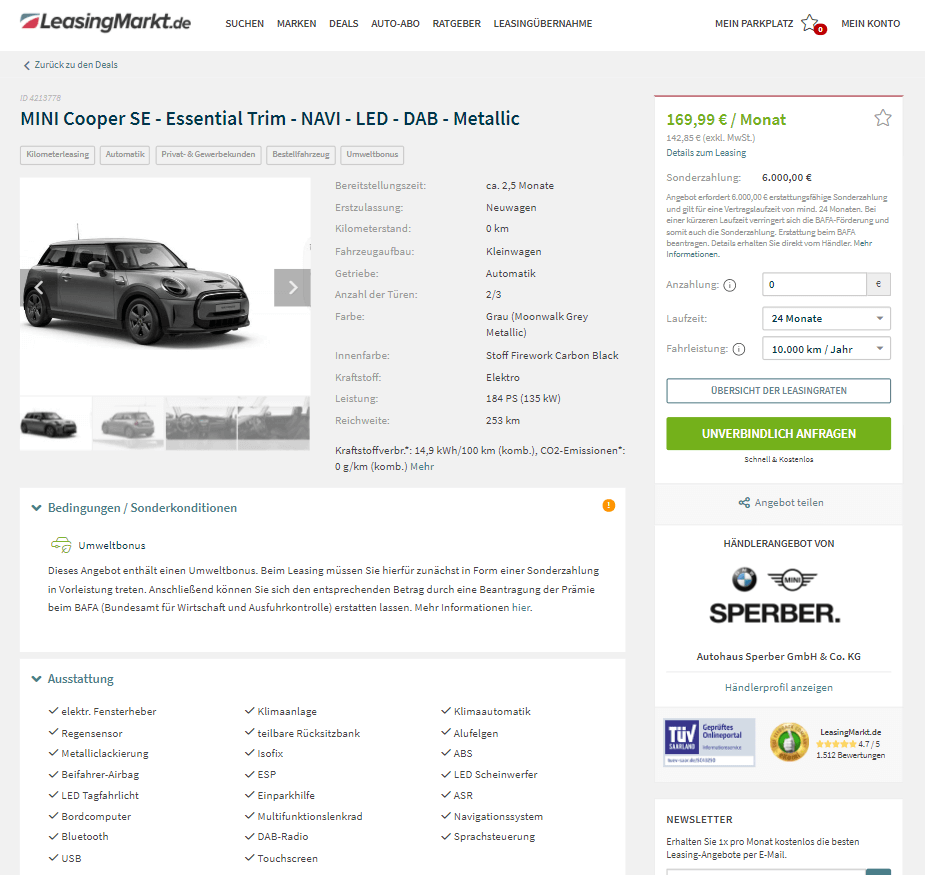Click the Bestellfahrzeug tag
The height and width of the screenshot is (875, 925).
(301, 155)
